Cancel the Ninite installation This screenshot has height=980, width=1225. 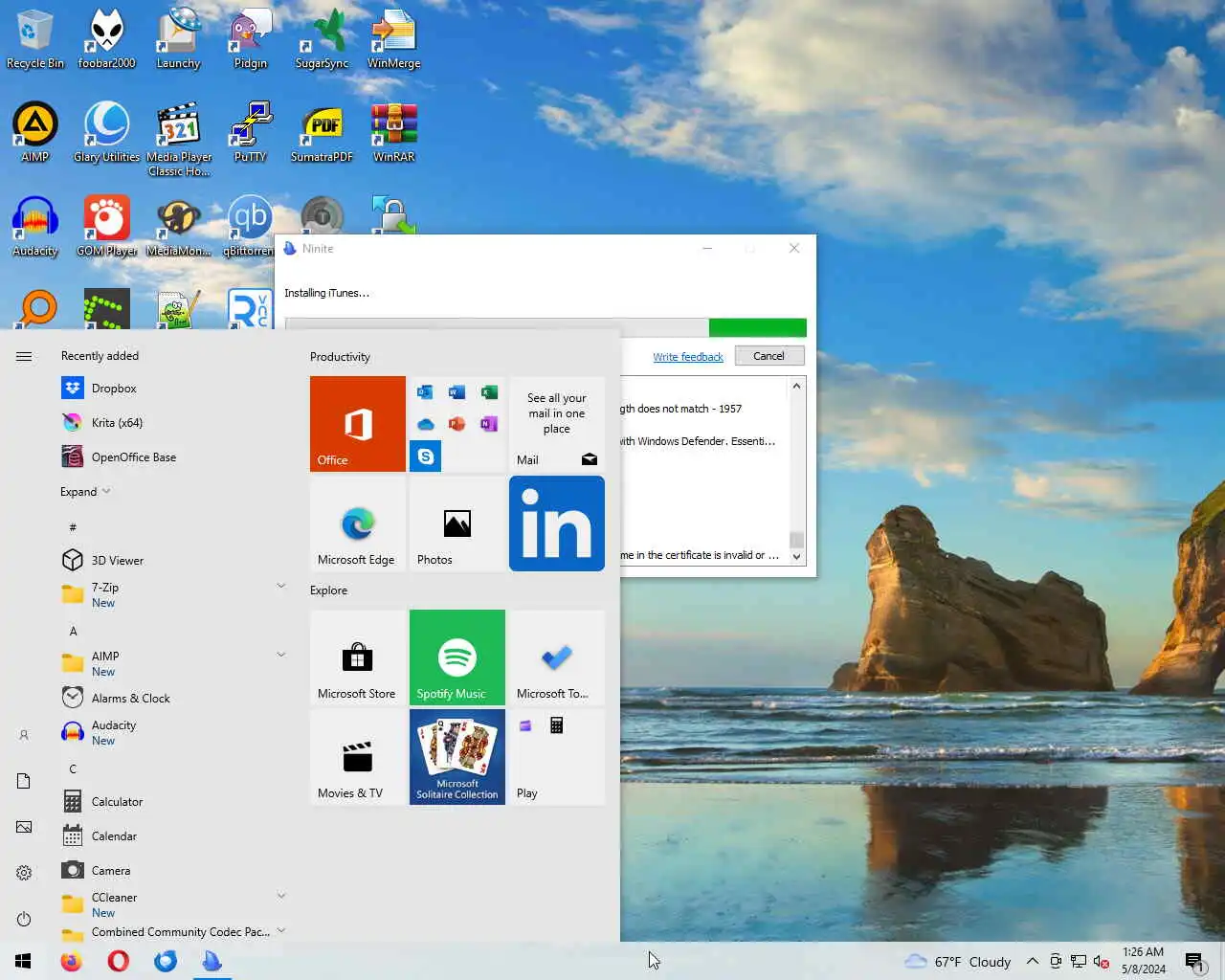pos(768,356)
